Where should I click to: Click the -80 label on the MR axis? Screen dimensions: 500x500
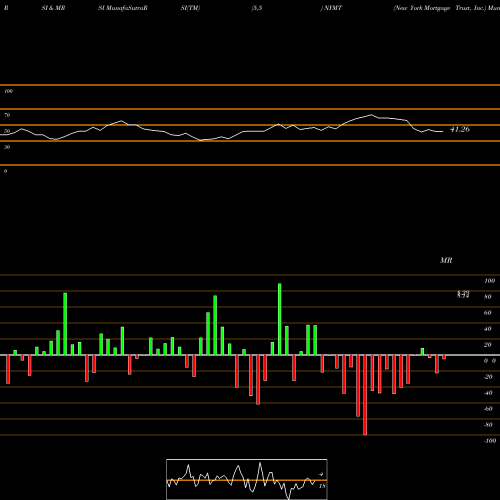click(x=488, y=425)
